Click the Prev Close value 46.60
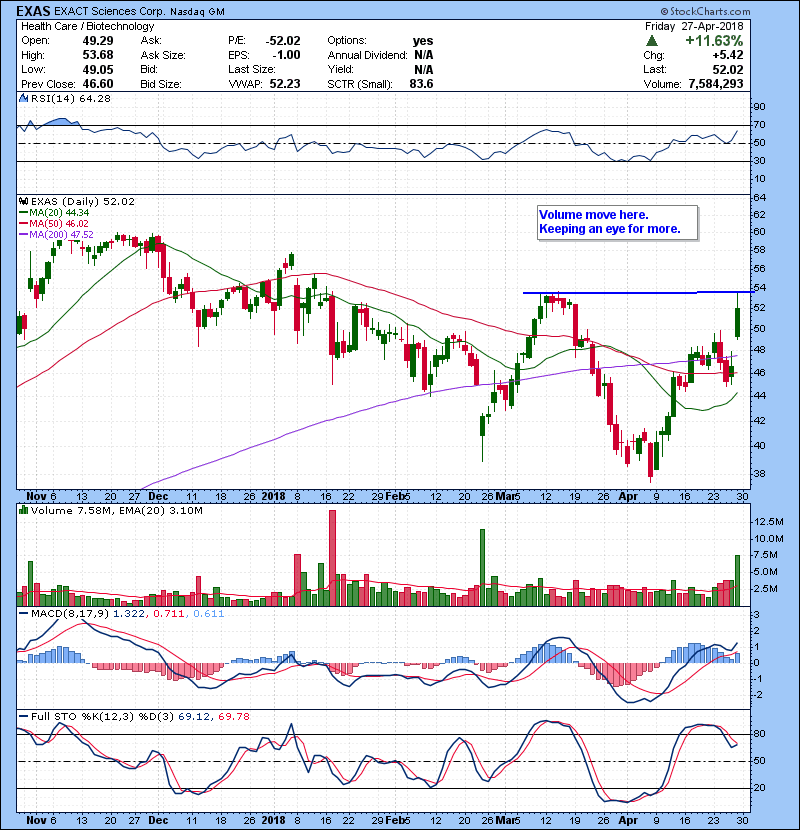The width and height of the screenshot is (800, 830). point(97,84)
